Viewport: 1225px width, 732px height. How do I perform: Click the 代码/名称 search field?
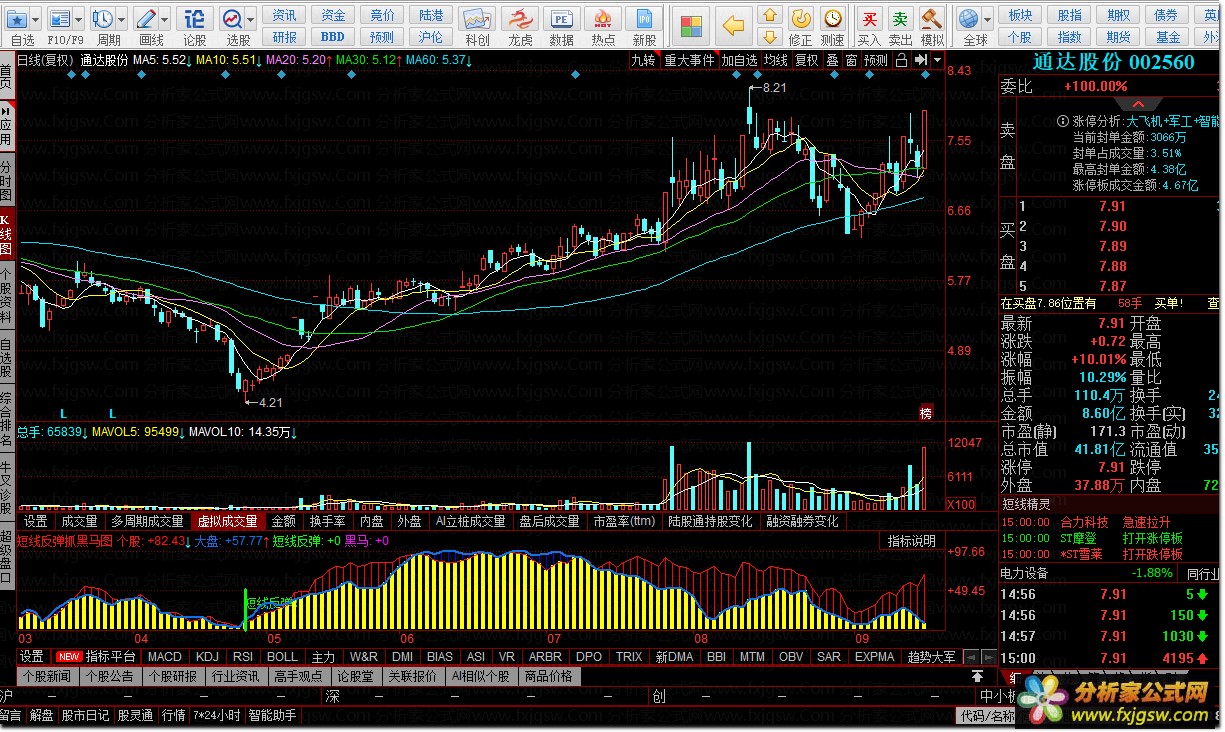coord(988,716)
